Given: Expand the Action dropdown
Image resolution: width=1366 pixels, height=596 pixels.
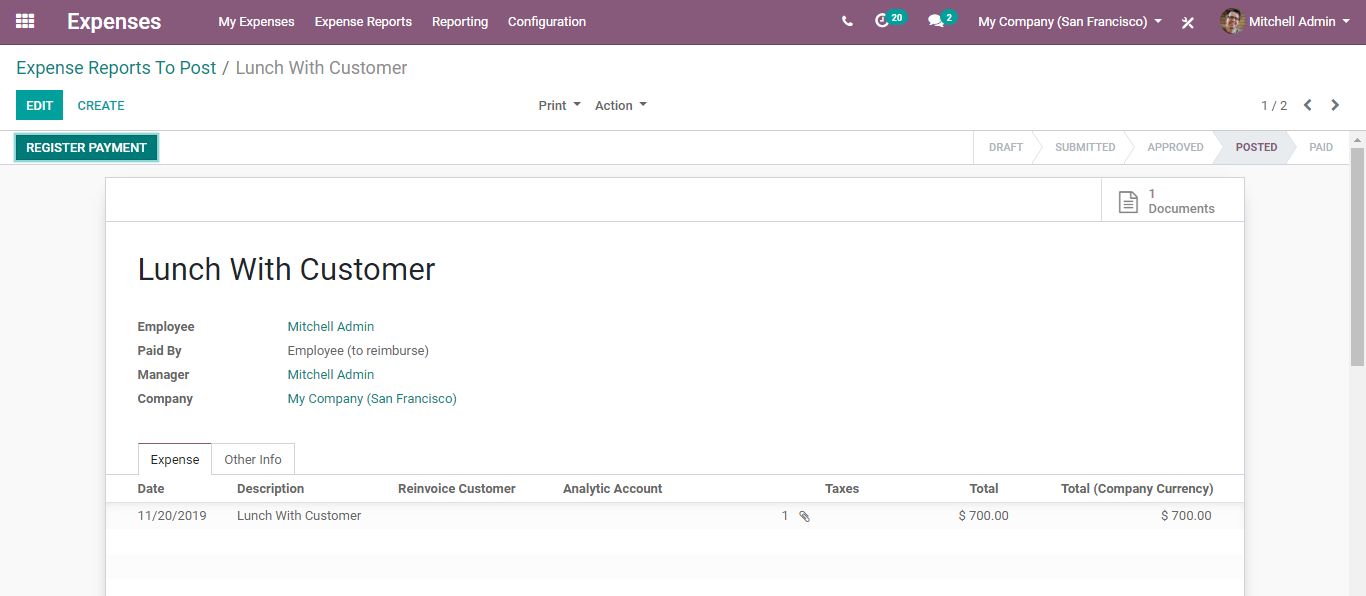Looking at the screenshot, I should 621,105.
